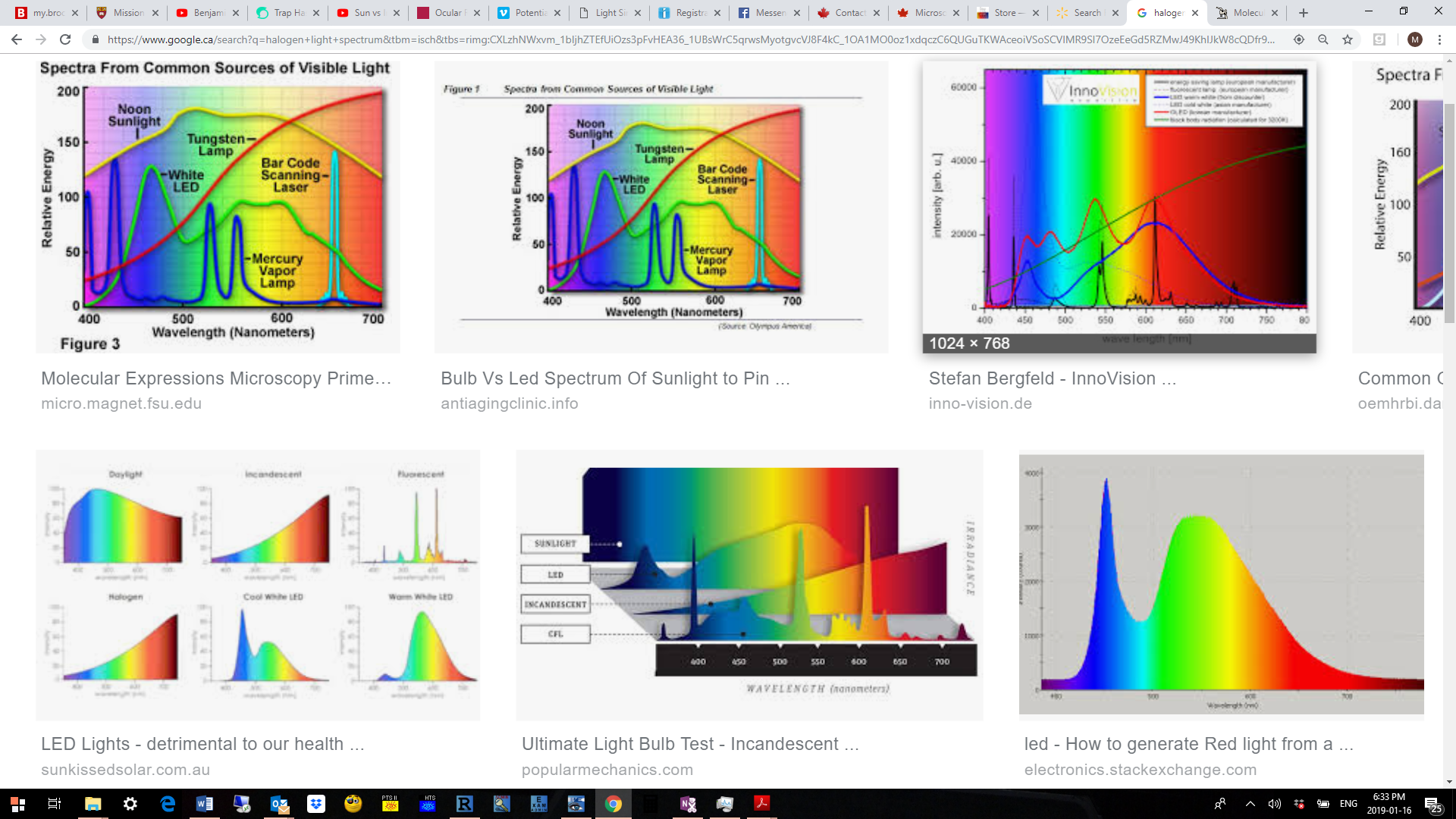Click Bulb Vs Led Spectrum title

tap(616, 378)
